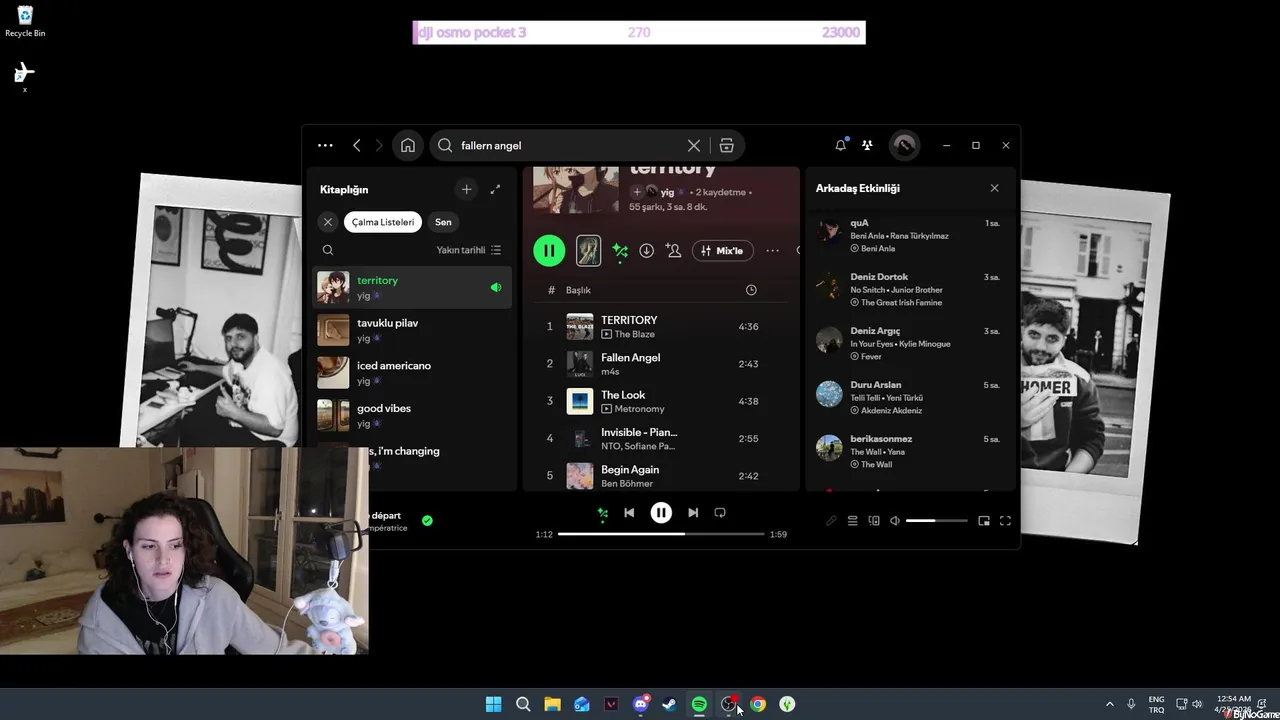
Task: Clear library filters with the X chip
Action: coord(328,222)
